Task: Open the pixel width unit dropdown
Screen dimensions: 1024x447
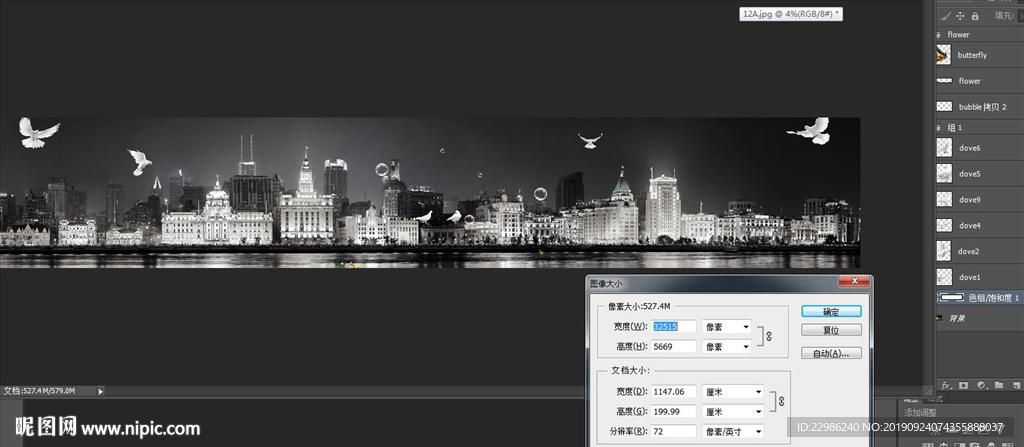Action: (x=726, y=326)
